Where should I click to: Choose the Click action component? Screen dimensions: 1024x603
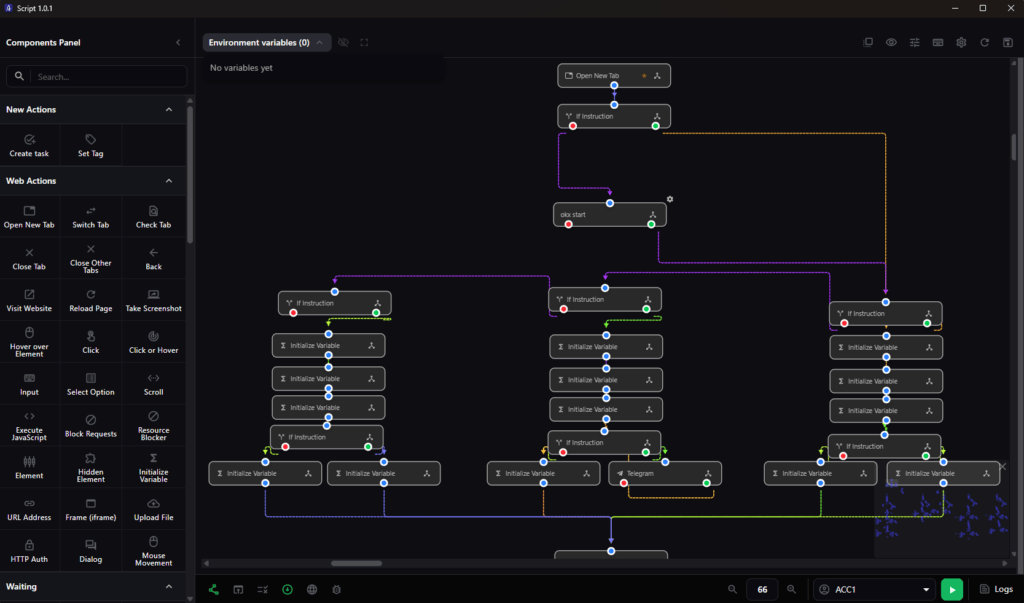91,342
